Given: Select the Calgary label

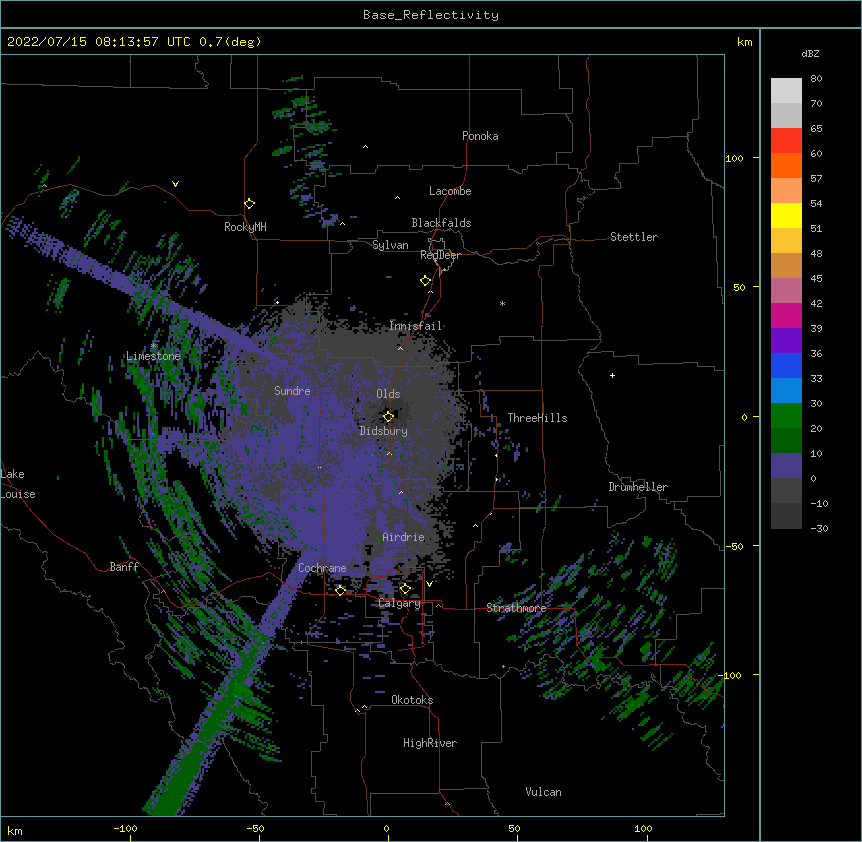Looking at the screenshot, I should (400, 603).
